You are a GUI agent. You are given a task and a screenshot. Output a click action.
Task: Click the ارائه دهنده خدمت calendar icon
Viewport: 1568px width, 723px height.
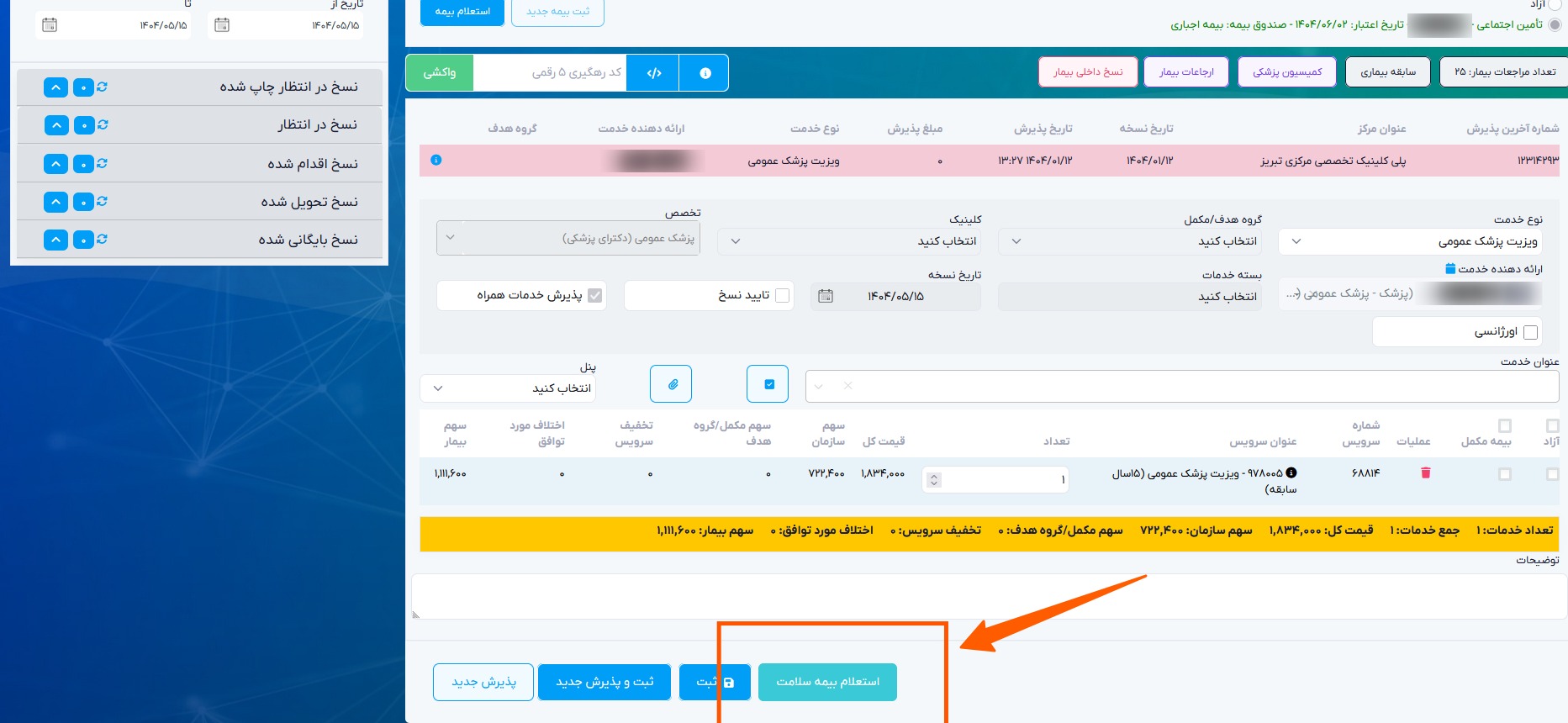pyautogui.click(x=1450, y=269)
